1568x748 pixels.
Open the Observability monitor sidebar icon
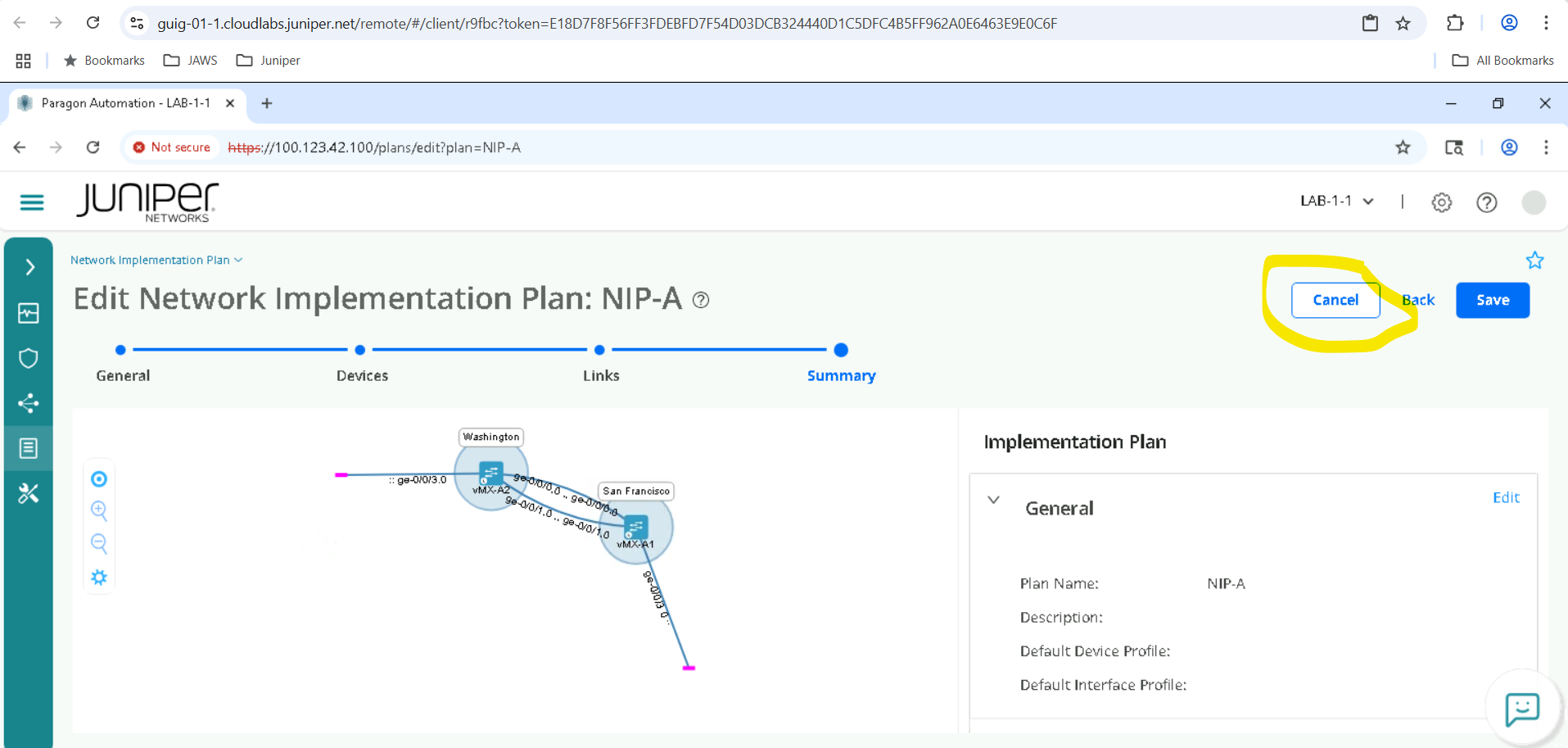pos(29,313)
